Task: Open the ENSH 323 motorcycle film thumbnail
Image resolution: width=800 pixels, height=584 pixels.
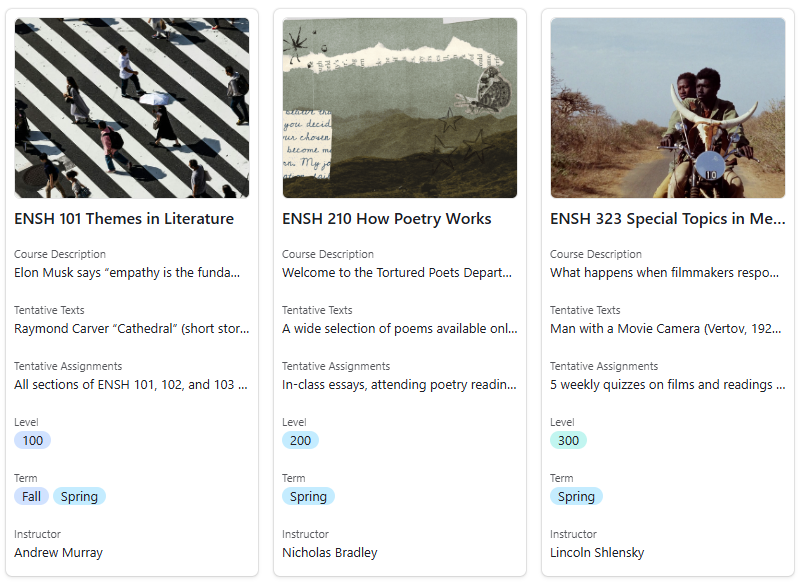Action: tap(668, 108)
